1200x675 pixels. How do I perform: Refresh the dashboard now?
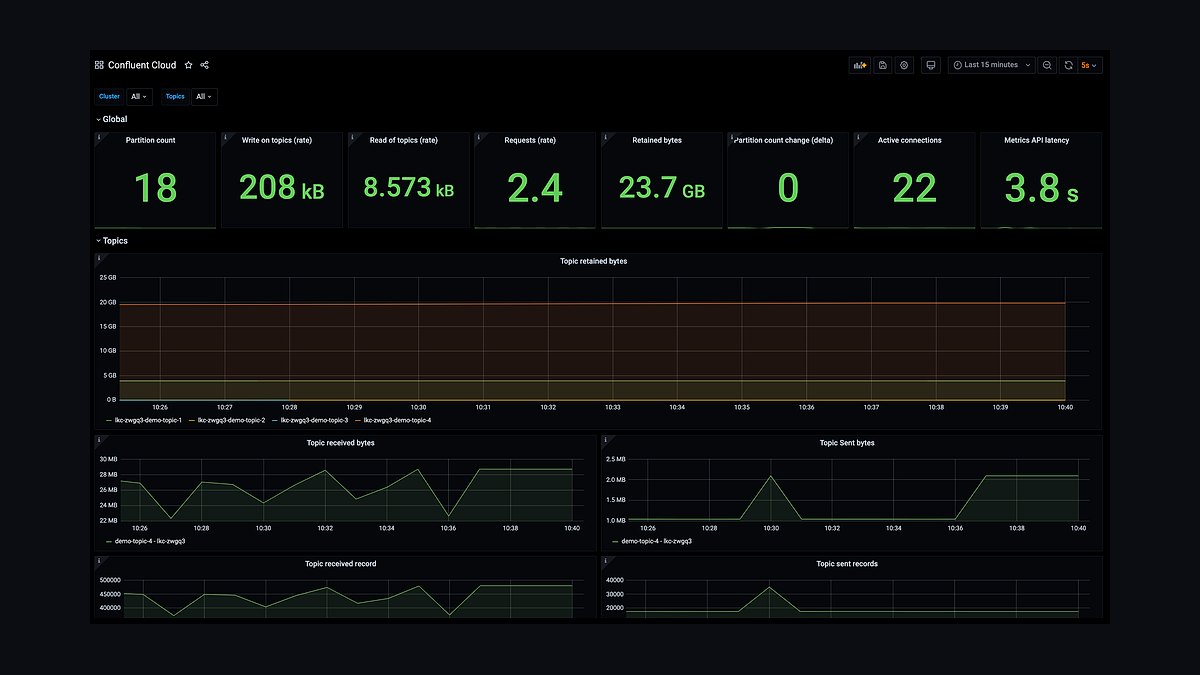point(1068,65)
